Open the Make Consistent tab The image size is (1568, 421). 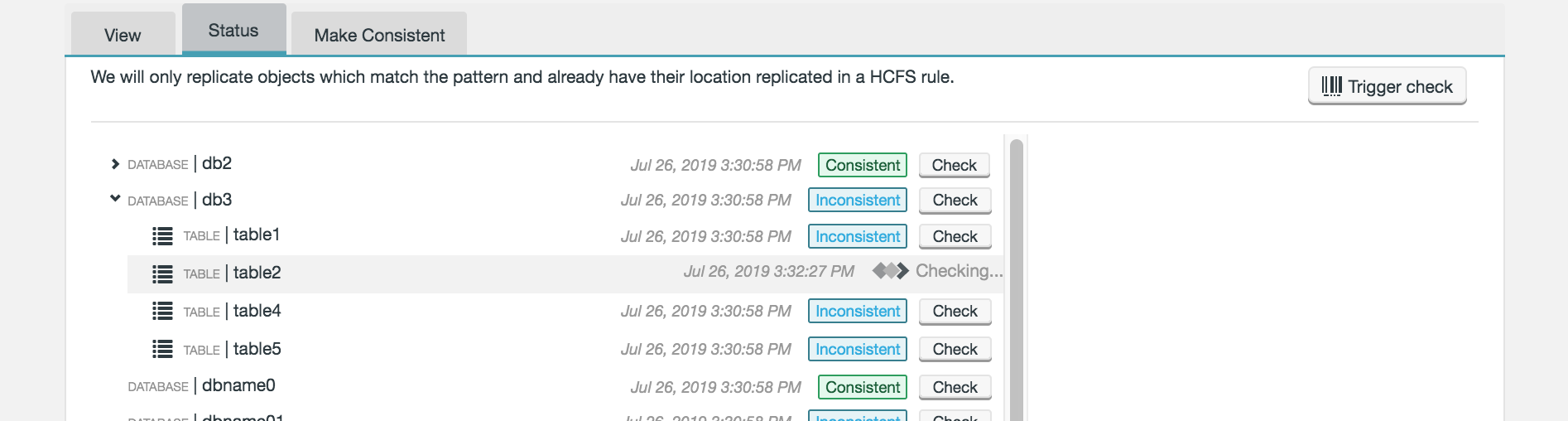pyautogui.click(x=379, y=35)
